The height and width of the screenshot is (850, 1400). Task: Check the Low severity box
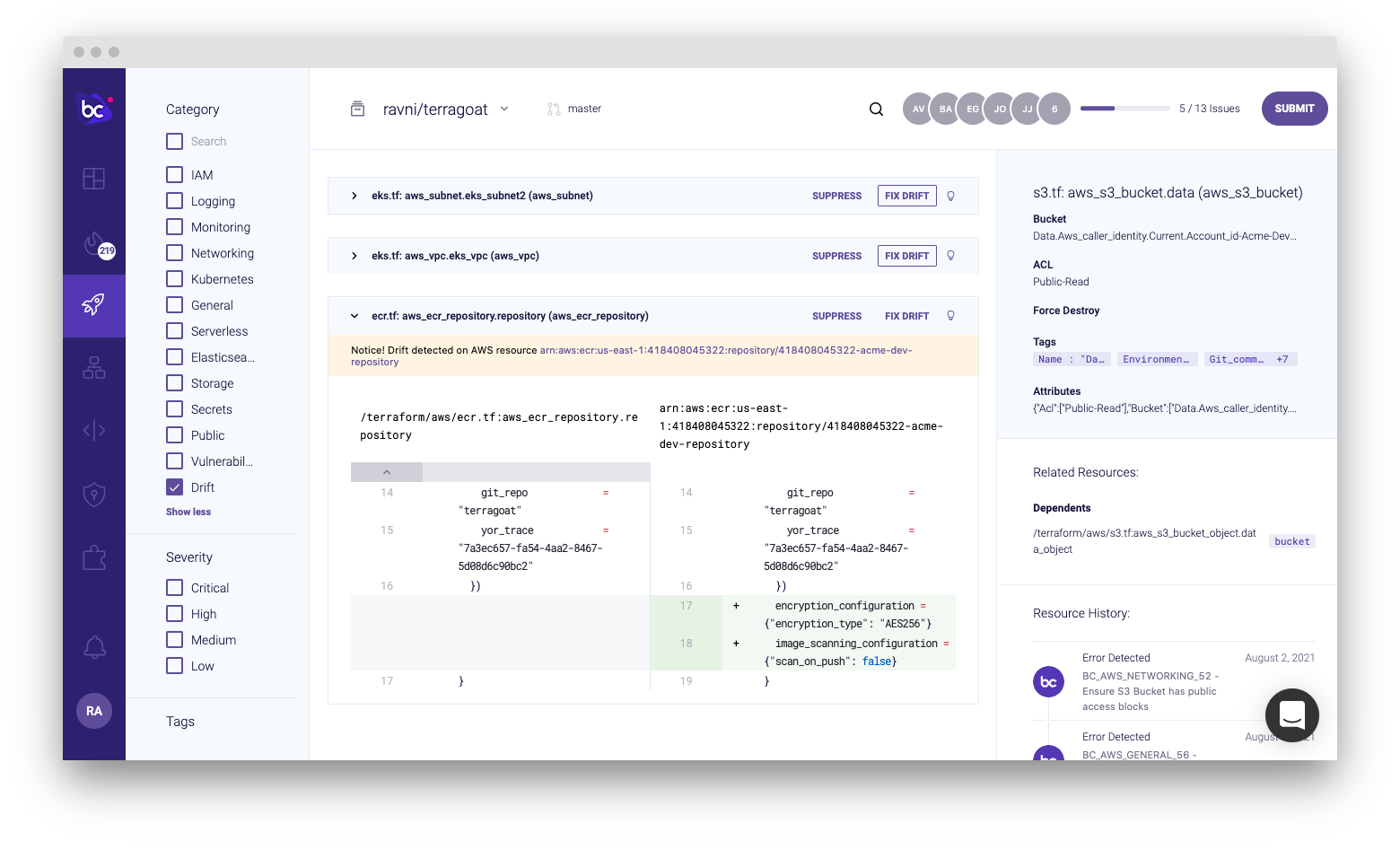tap(175, 666)
